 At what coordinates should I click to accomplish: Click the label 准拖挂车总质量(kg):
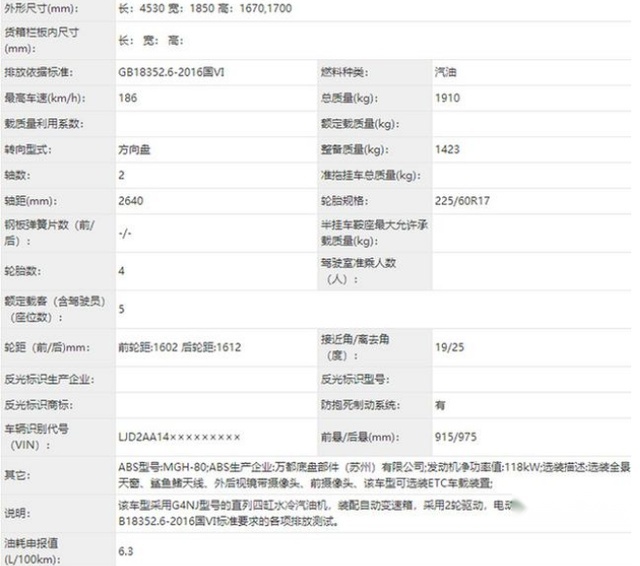coord(371,175)
